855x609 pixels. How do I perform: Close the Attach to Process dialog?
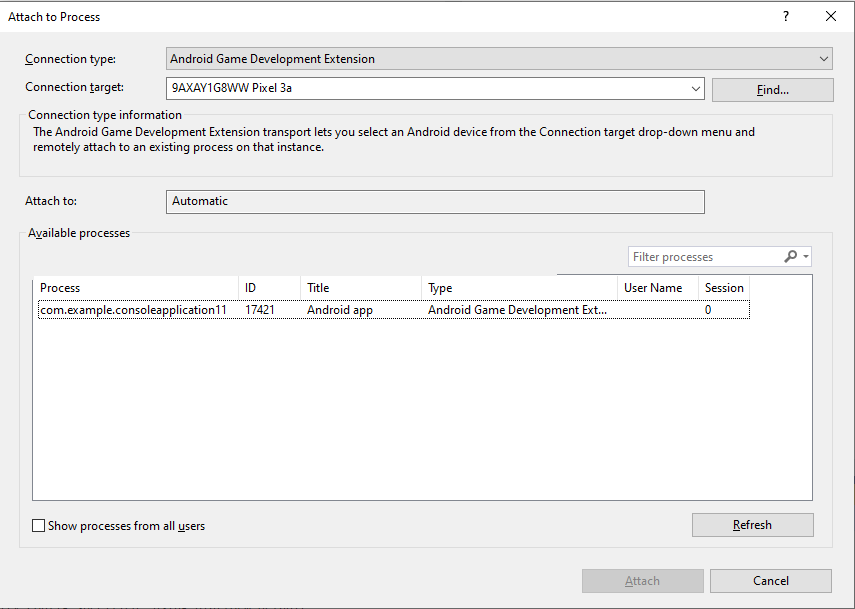[x=830, y=16]
